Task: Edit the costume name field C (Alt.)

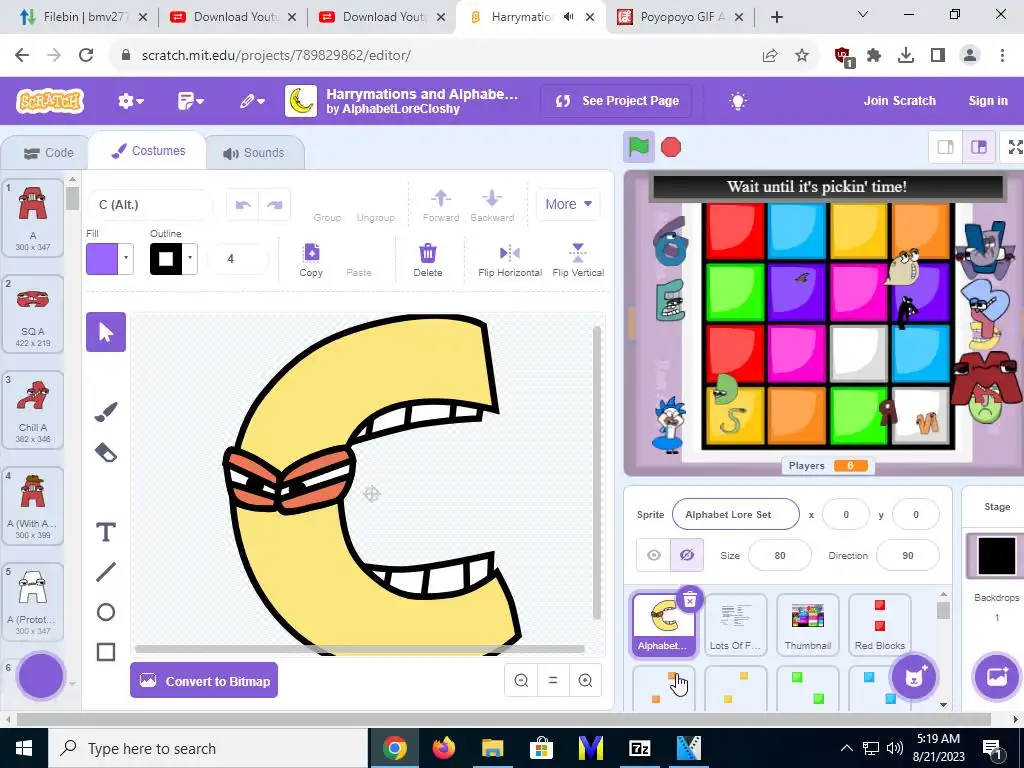Action: tap(150, 205)
